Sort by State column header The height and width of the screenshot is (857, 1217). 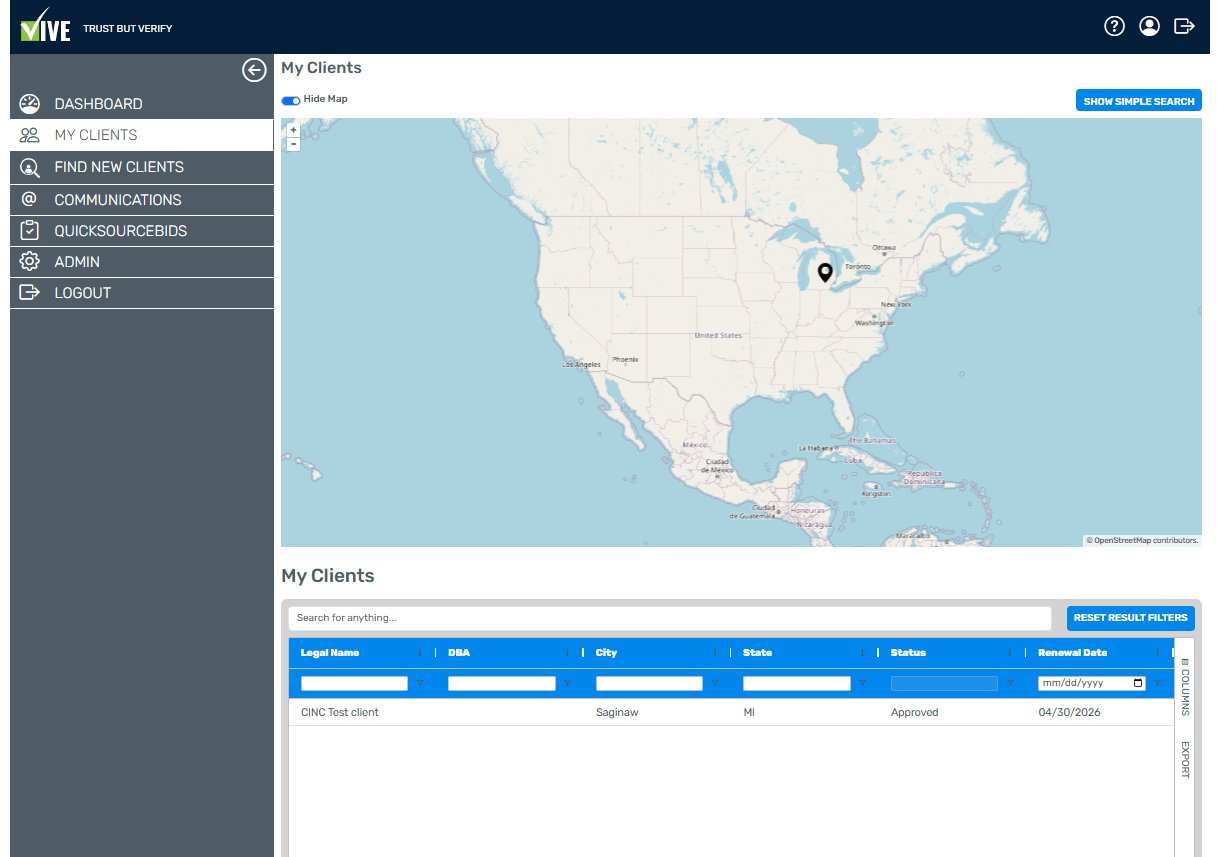pyautogui.click(x=758, y=653)
